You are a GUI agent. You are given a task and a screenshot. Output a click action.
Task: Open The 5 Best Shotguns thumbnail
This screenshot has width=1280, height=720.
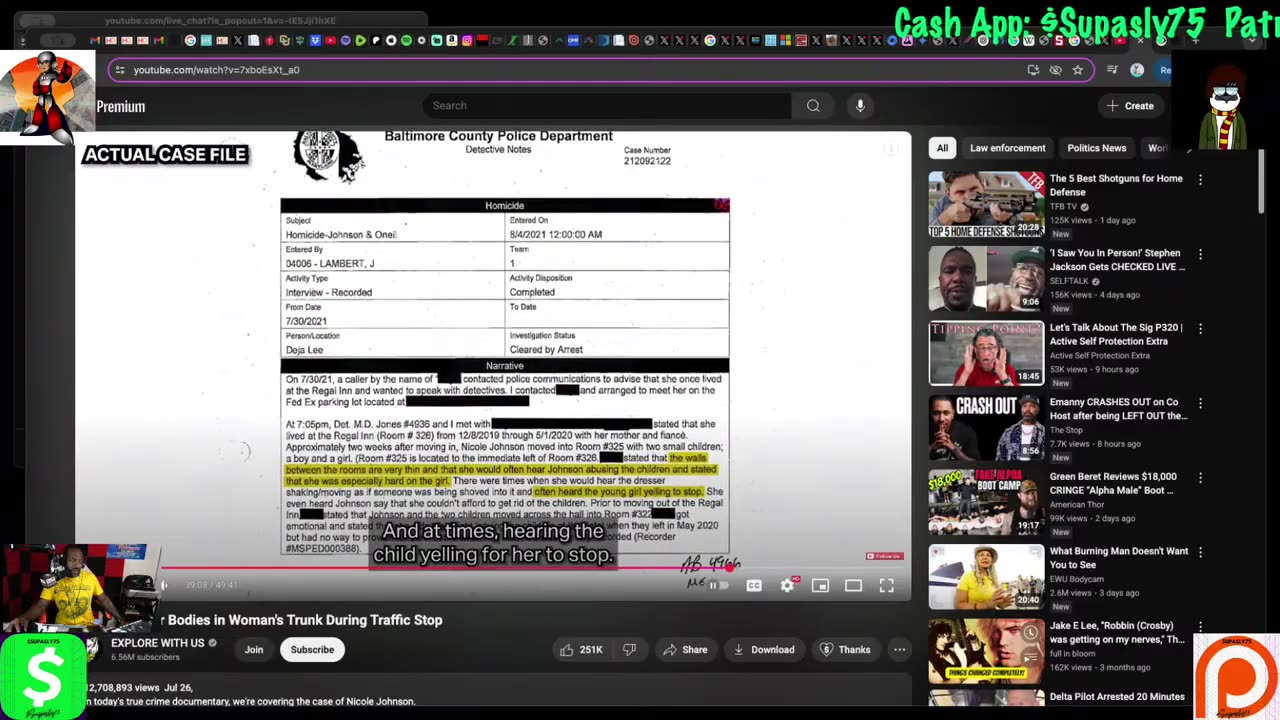(x=986, y=205)
